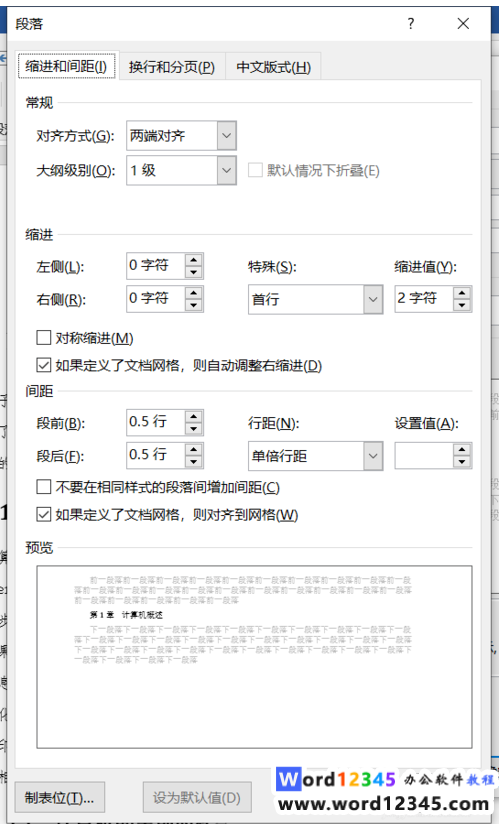Switch to the 换行和分页 tab
The width and height of the screenshot is (499, 824).
coord(172,67)
